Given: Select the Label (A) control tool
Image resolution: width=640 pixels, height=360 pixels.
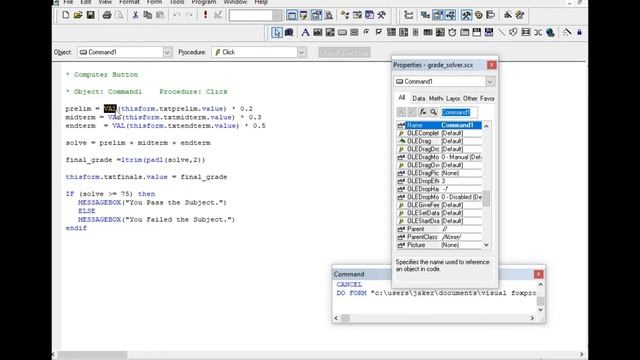Looking at the screenshot, I should click(x=305, y=32).
